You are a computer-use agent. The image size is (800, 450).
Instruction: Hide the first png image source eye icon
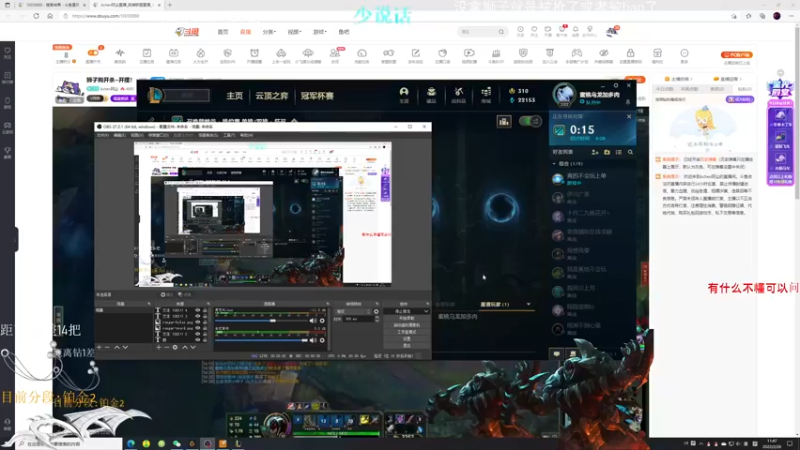click(x=197, y=322)
